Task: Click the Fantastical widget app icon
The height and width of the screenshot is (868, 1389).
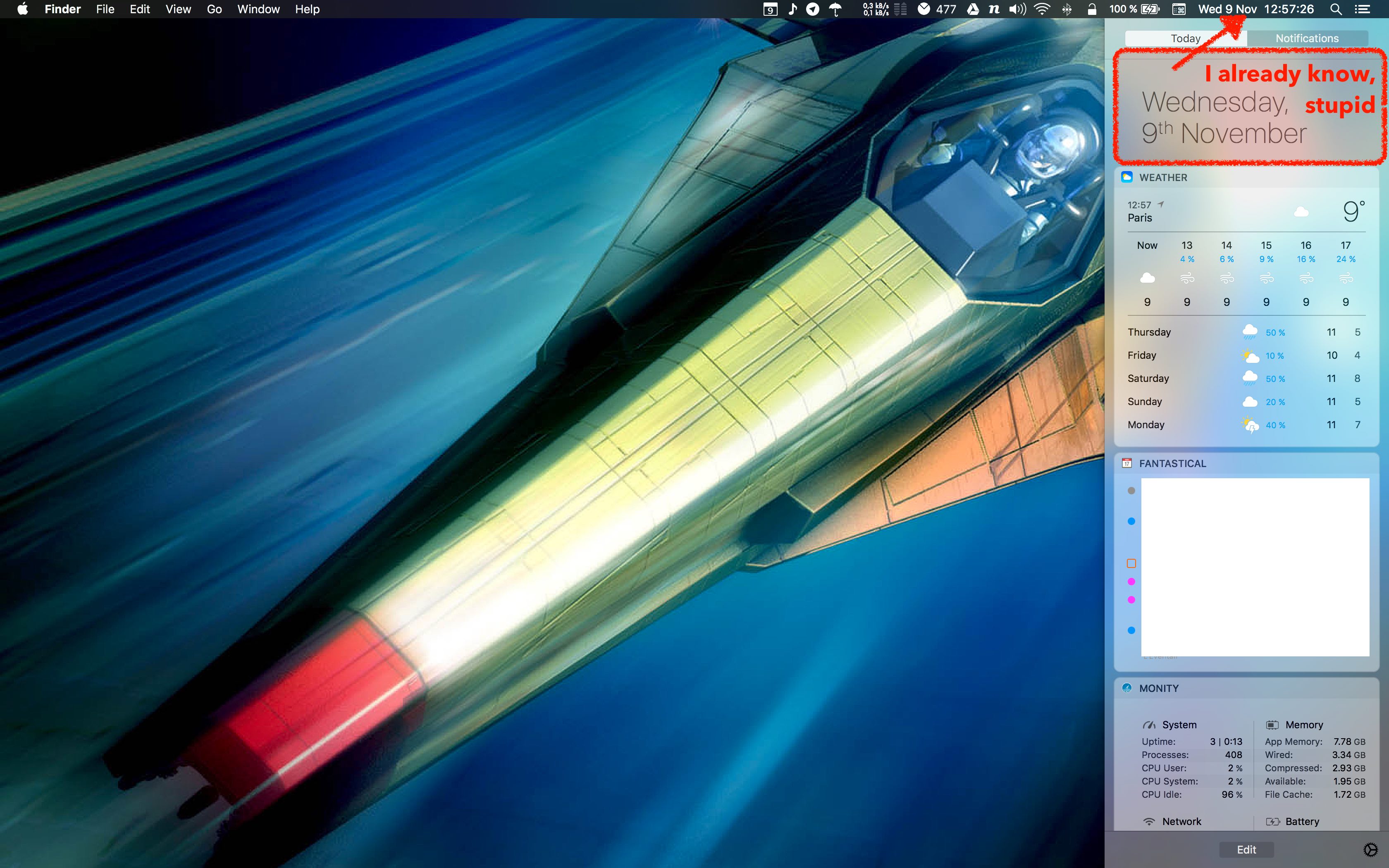Action: [x=1126, y=463]
